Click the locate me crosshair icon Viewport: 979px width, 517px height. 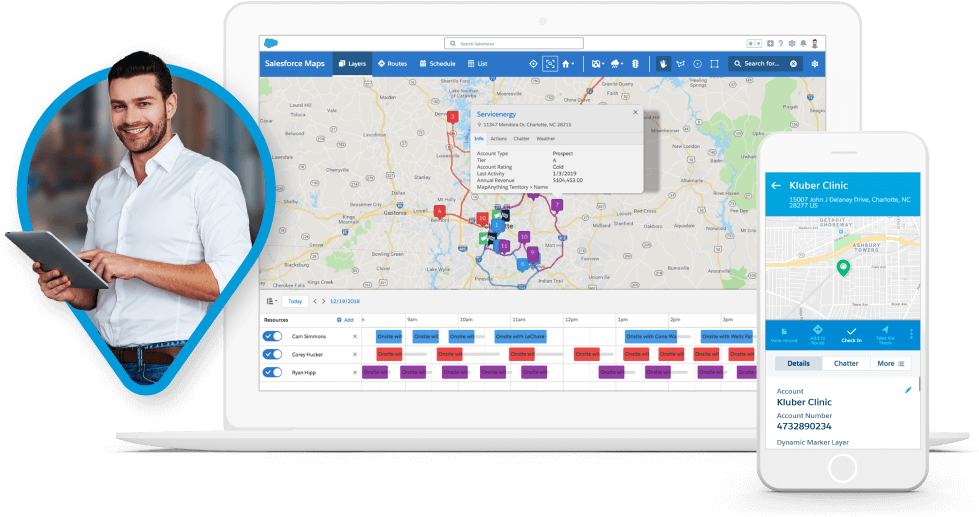pyautogui.click(x=533, y=64)
